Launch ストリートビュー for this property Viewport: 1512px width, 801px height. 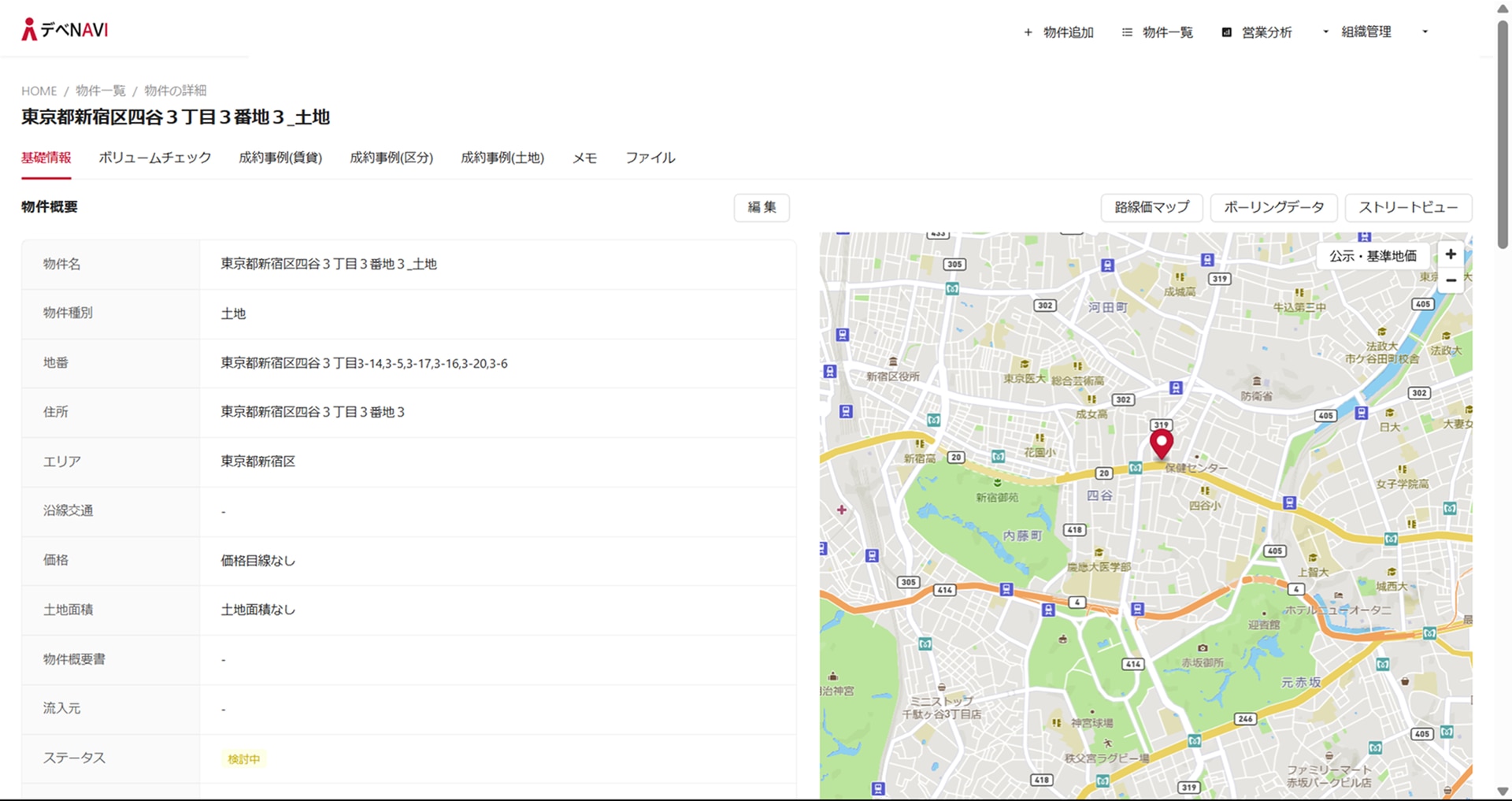click(x=1408, y=207)
